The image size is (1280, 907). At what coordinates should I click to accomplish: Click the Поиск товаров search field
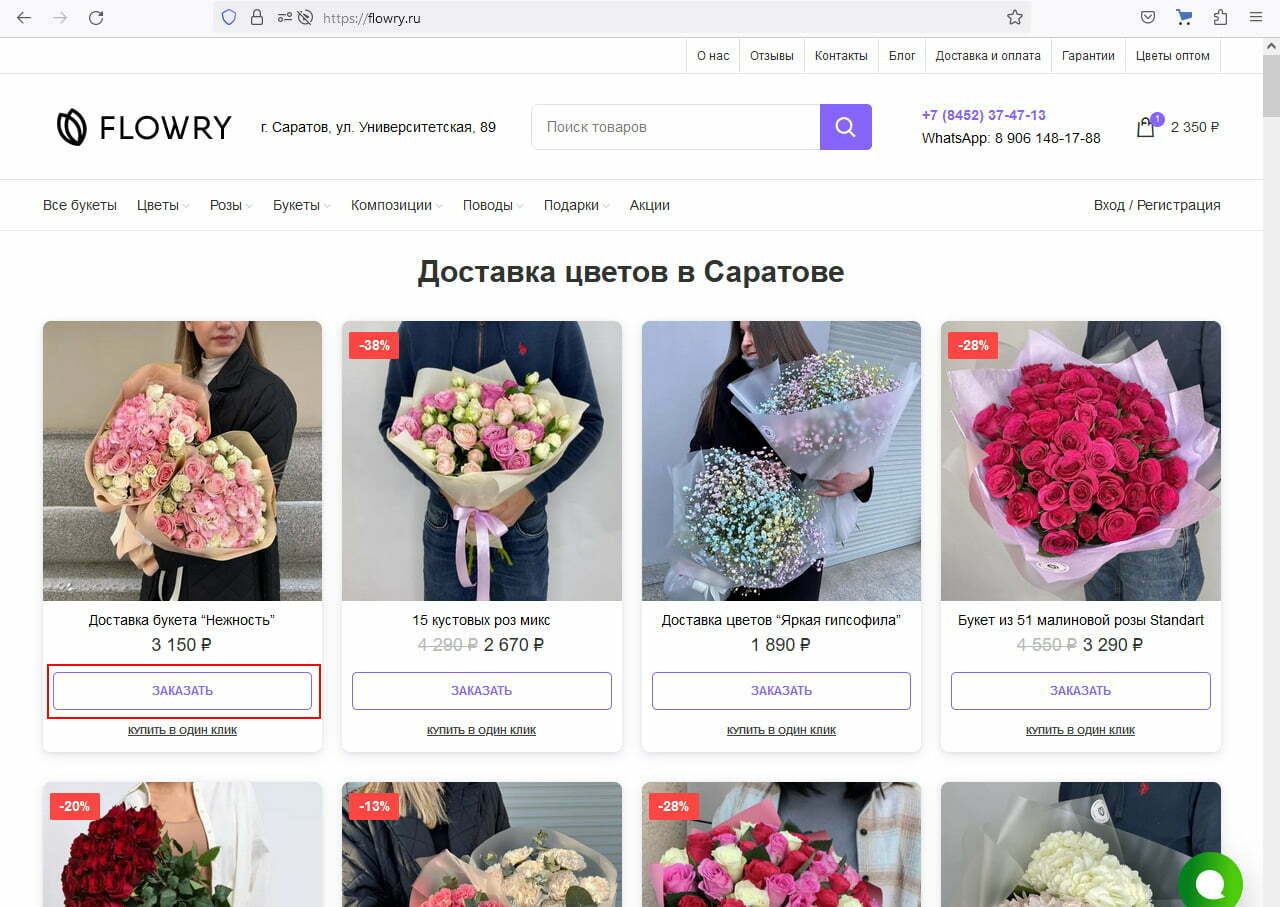click(x=676, y=127)
